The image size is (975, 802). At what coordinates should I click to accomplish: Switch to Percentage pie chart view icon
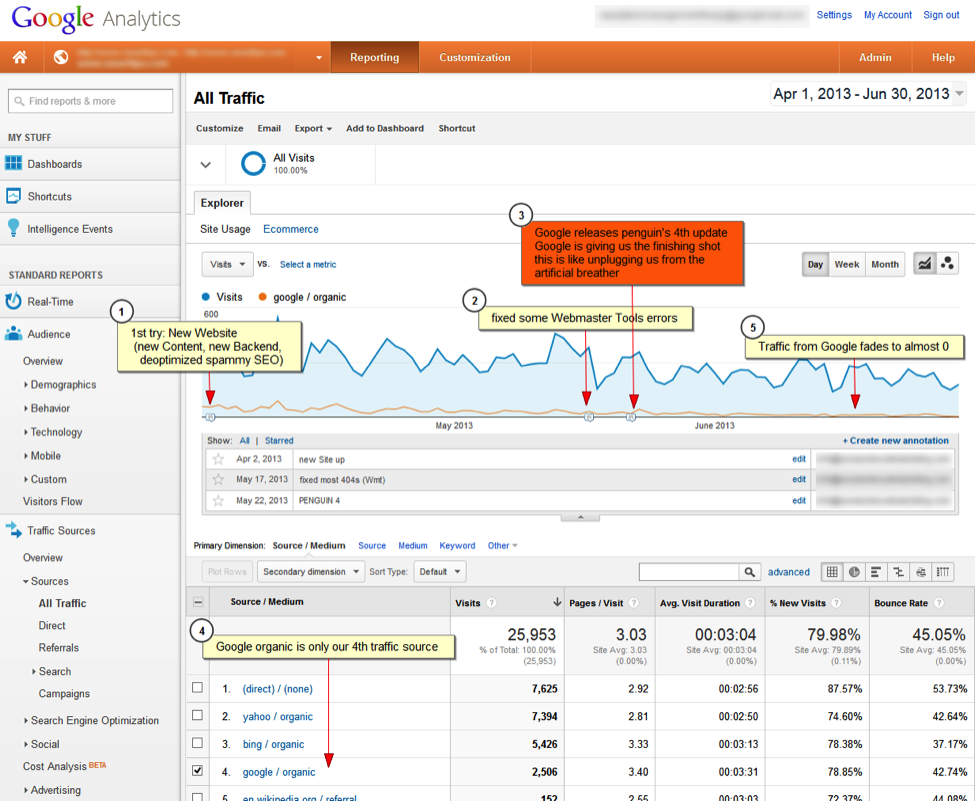854,572
